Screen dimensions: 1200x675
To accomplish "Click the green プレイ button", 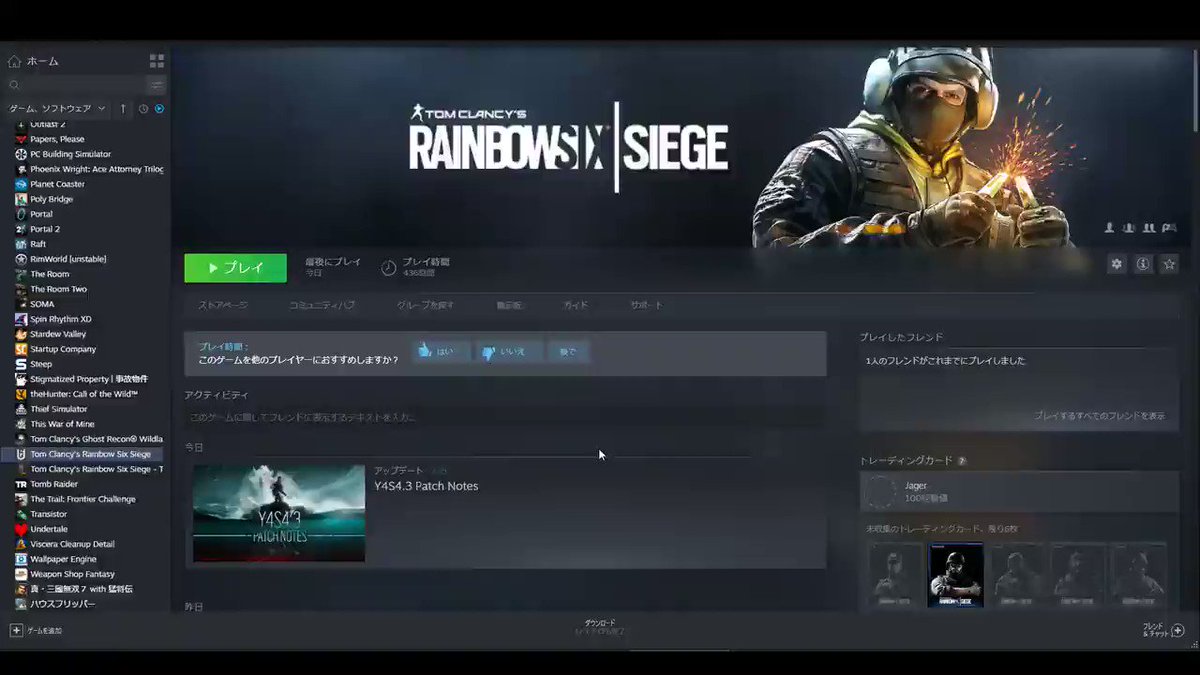I will (235, 268).
